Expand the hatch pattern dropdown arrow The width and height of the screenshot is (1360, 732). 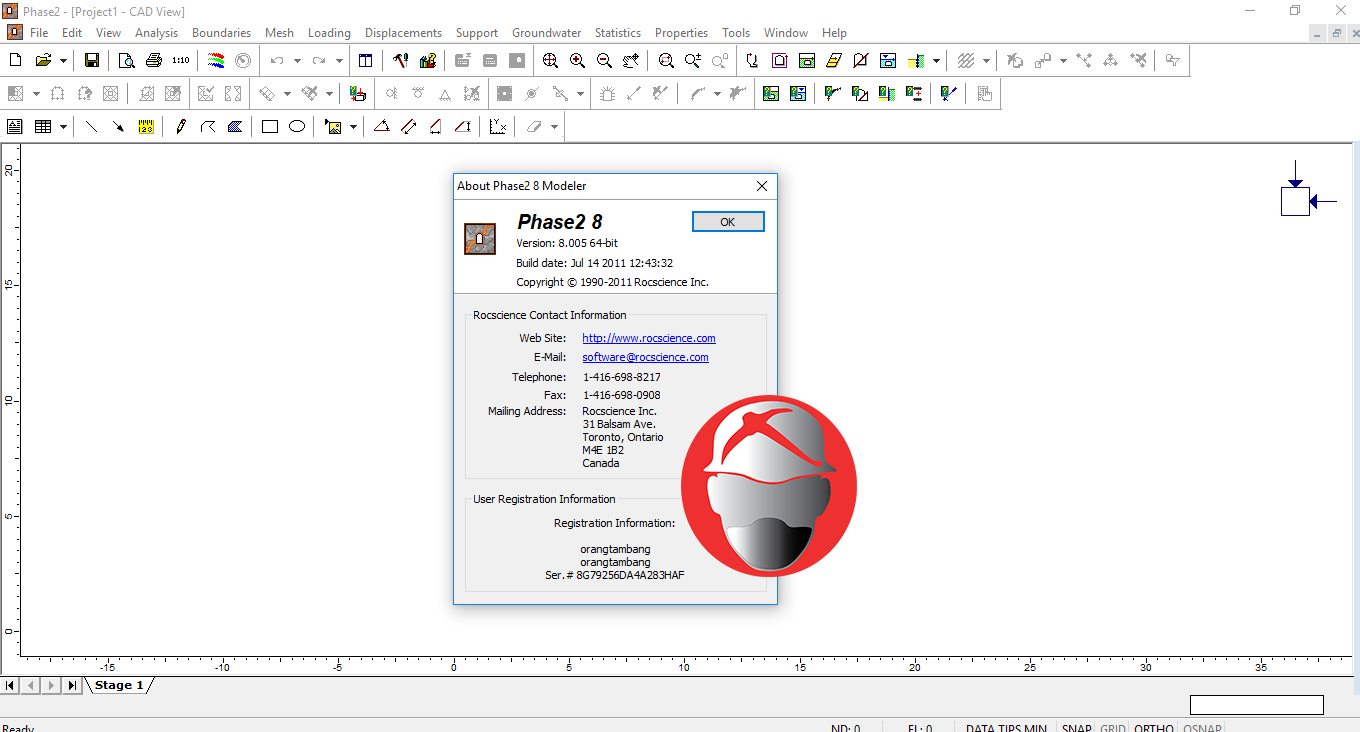(986, 61)
